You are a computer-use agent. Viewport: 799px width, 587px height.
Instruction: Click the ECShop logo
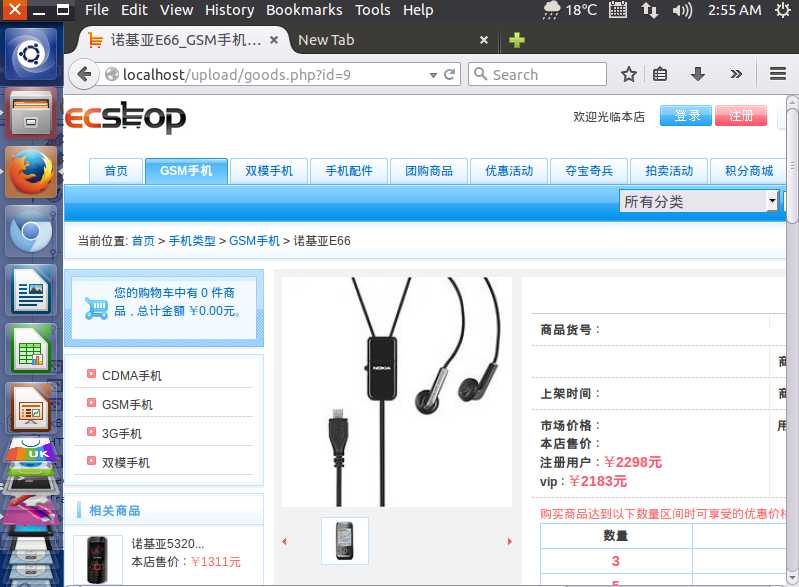pyautogui.click(x=125, y=118)
